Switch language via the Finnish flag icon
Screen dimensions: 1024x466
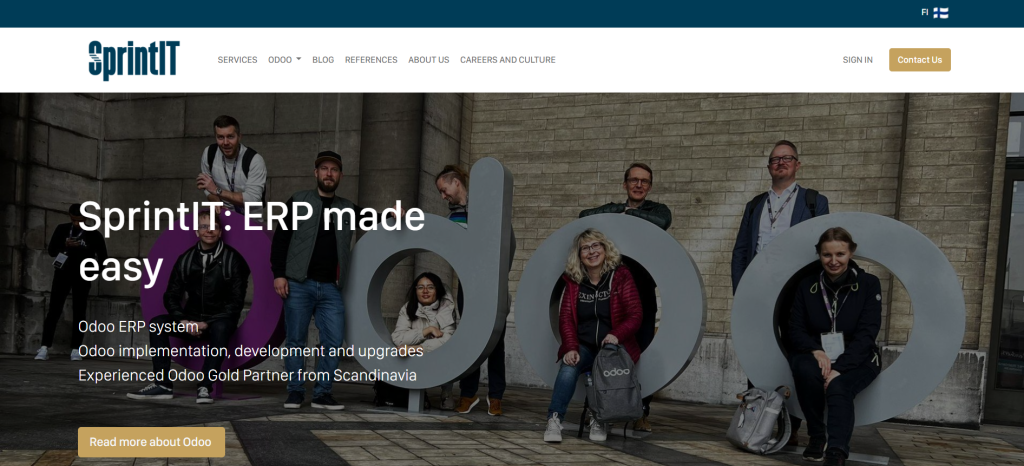coord(940,12)
